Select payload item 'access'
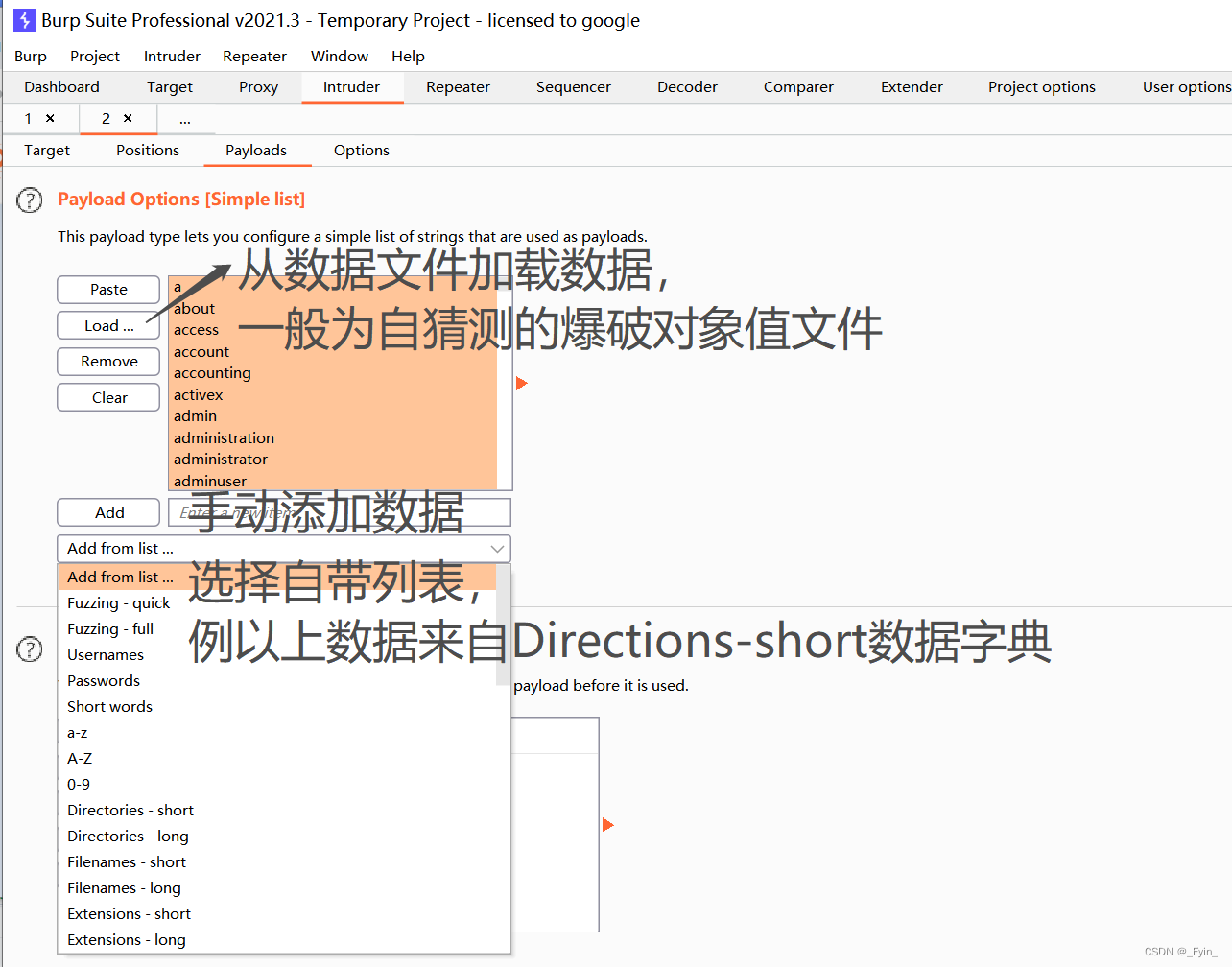Image resolution: width=1232 pixels, height=967 pixels. coord(333,330)
